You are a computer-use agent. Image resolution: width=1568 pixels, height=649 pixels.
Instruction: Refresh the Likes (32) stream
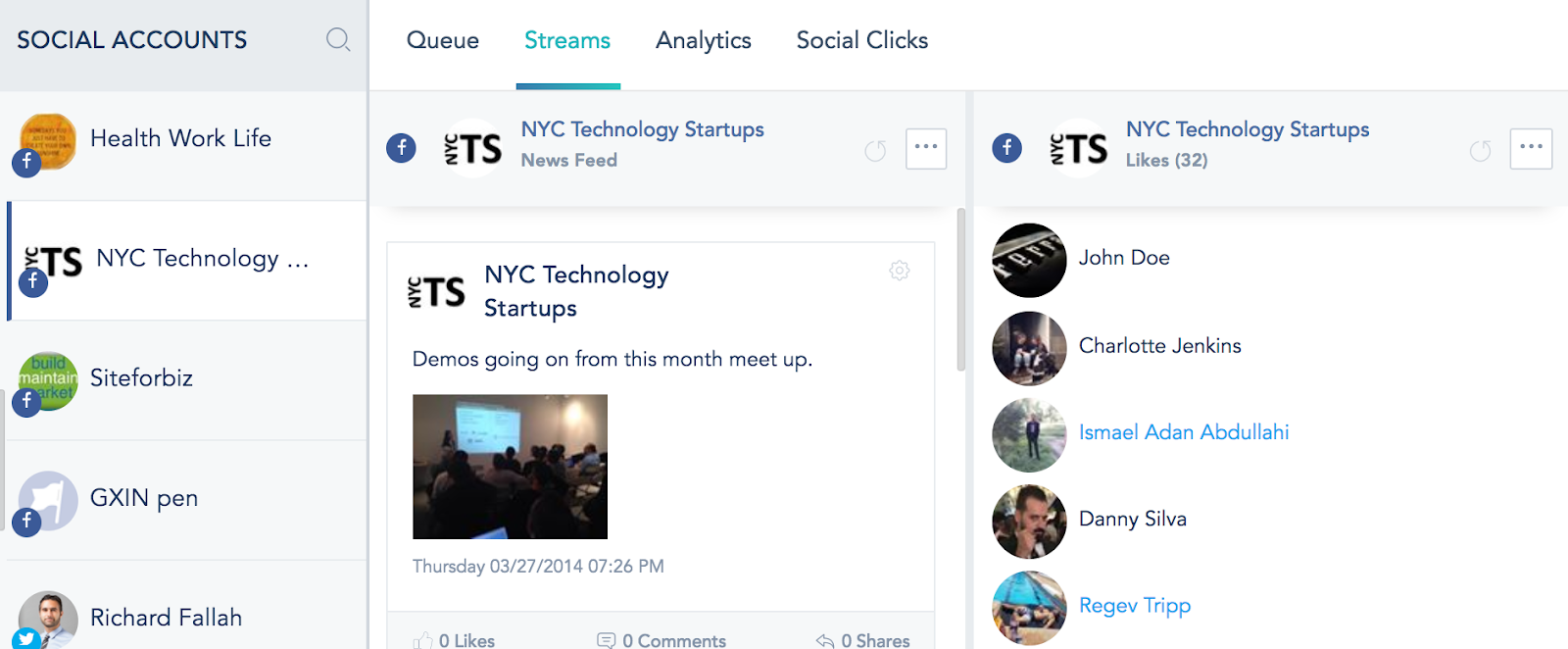point(1481,150)
